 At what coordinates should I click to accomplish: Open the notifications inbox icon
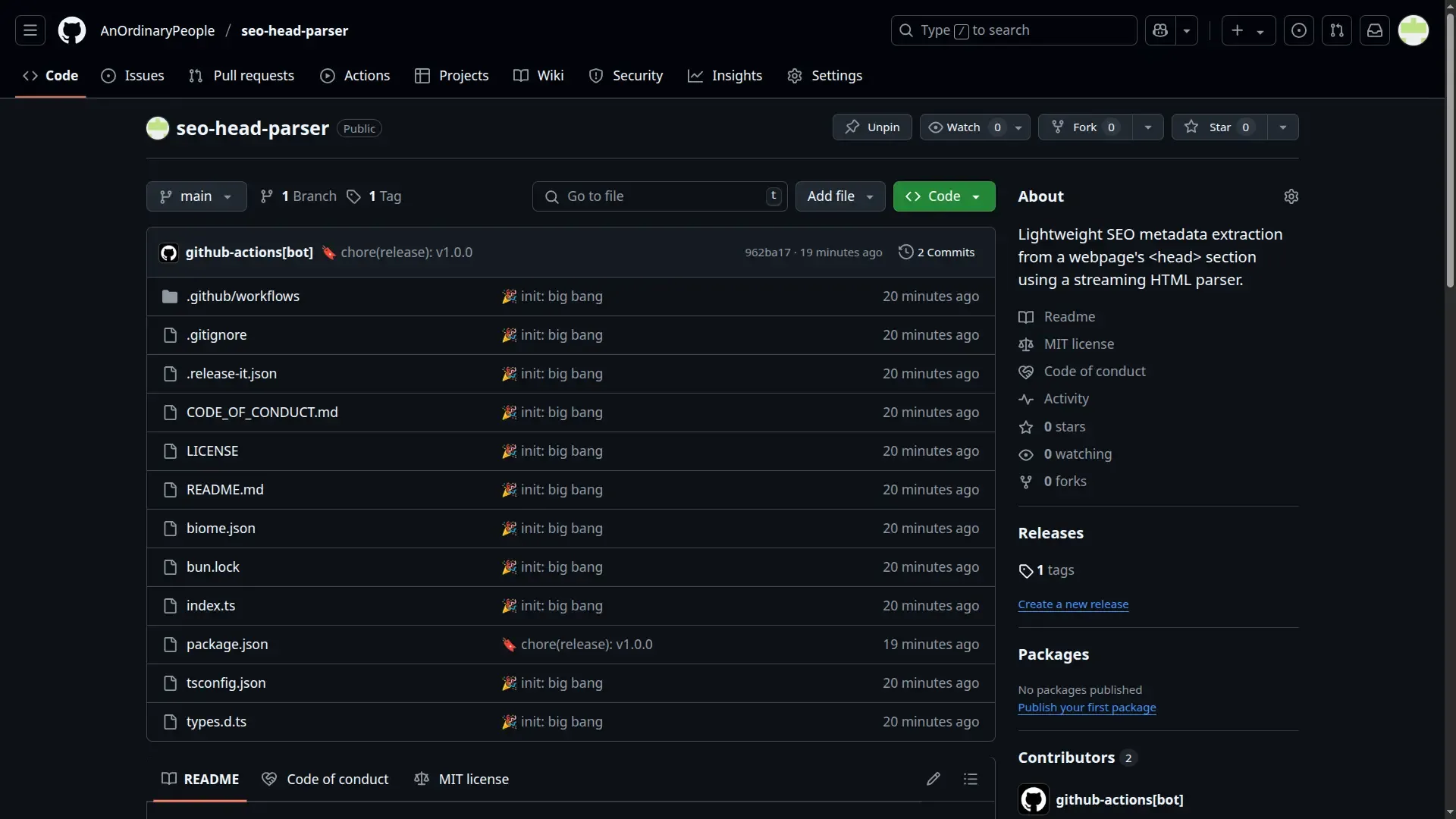[x=1374, y=30]
